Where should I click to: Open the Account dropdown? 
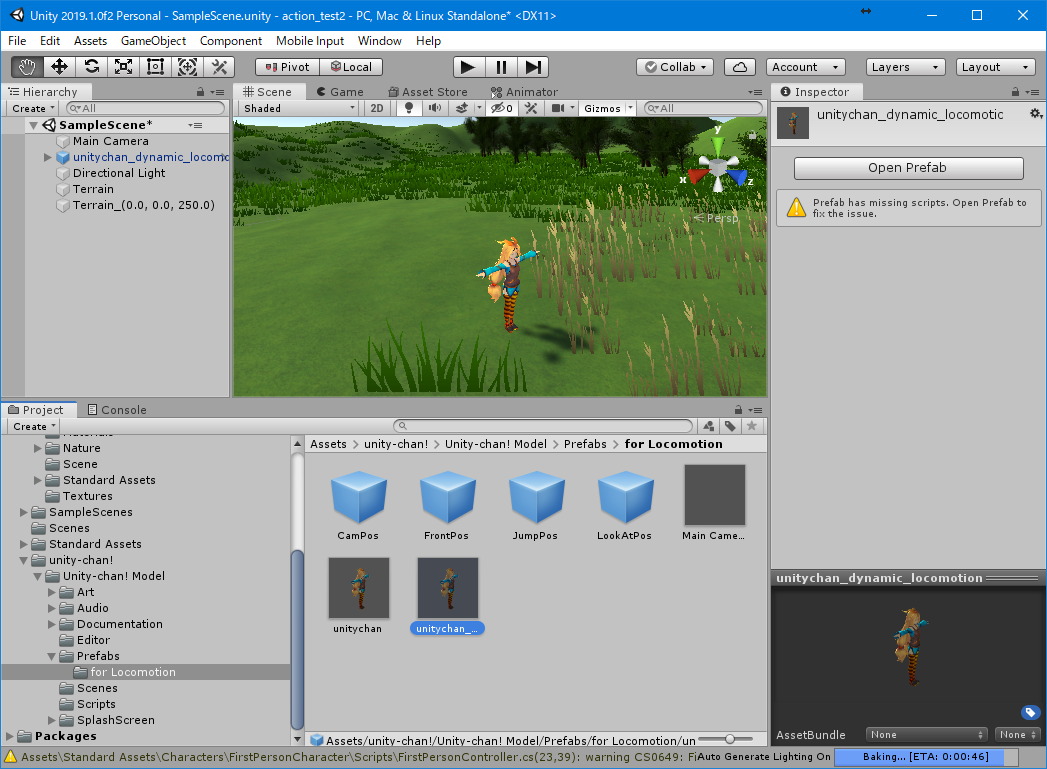(805, 67)
